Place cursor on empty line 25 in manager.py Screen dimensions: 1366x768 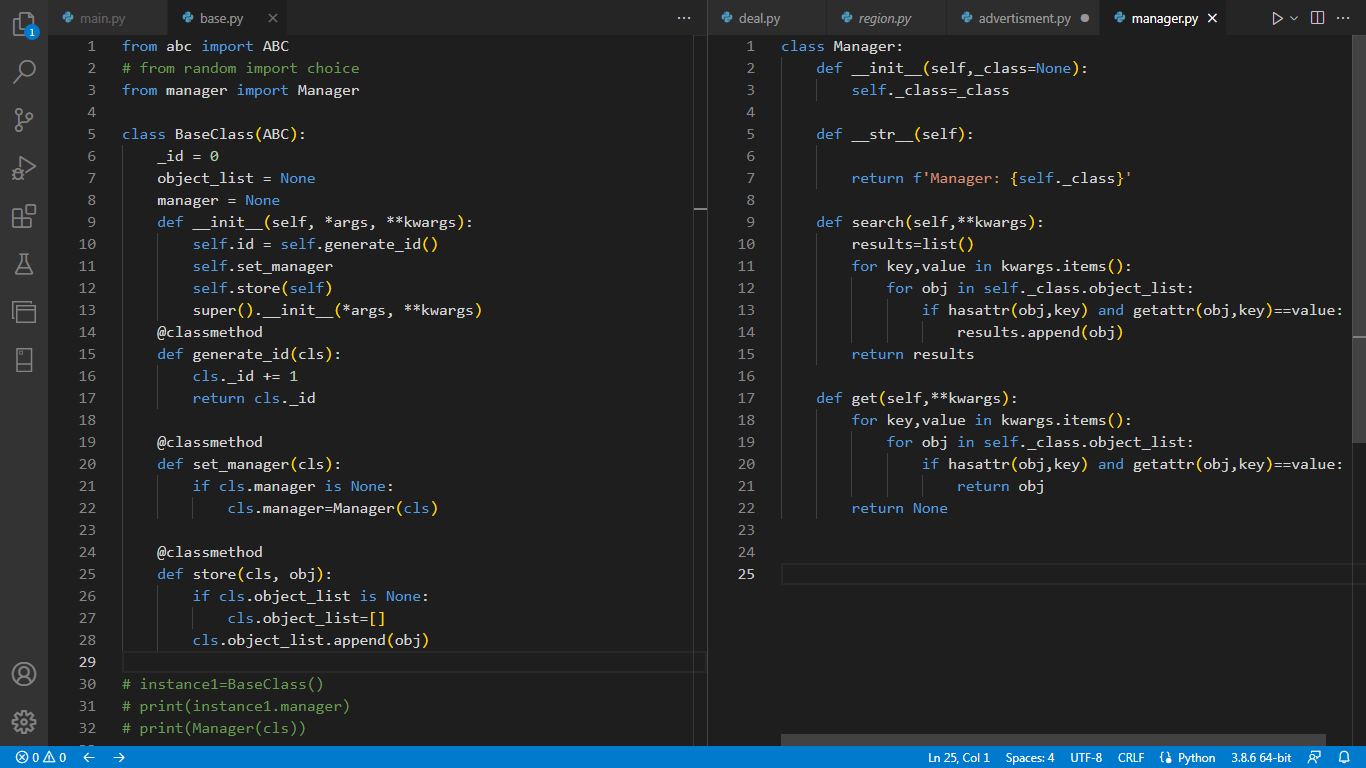(1066, 574)
